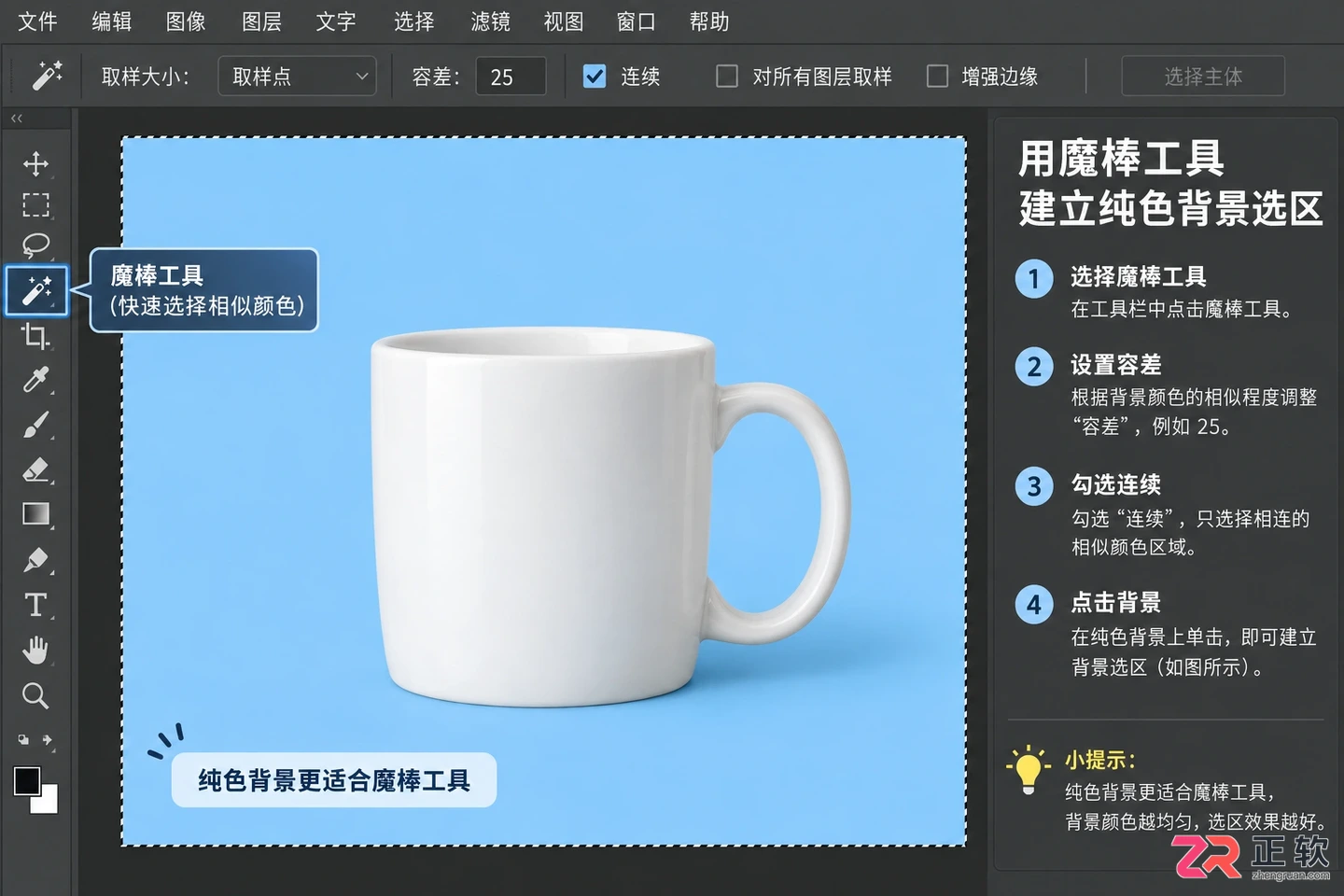Click the white background color swatch
Image resolution: width=1344 pixels, height=896 pixels.
[49, 804]
